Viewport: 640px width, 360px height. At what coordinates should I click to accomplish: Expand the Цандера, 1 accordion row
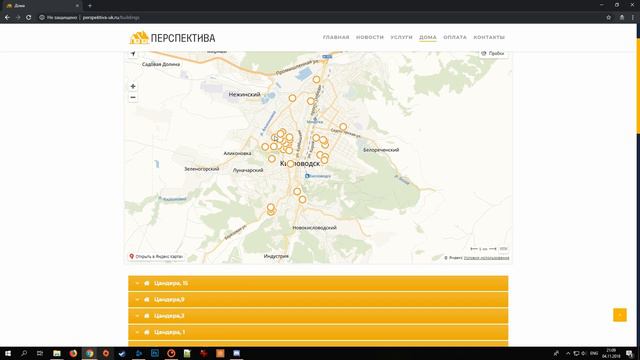[318, 332]
